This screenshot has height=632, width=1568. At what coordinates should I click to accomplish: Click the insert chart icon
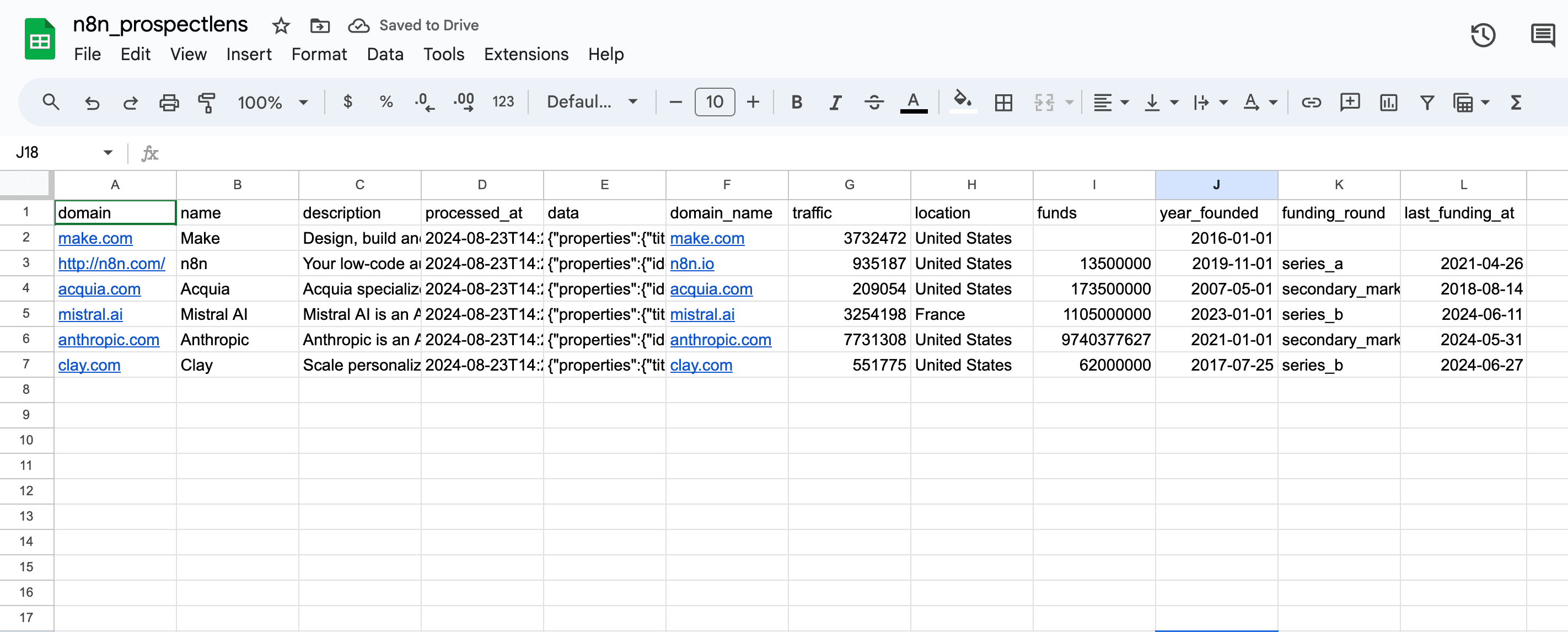(1388, 102)
